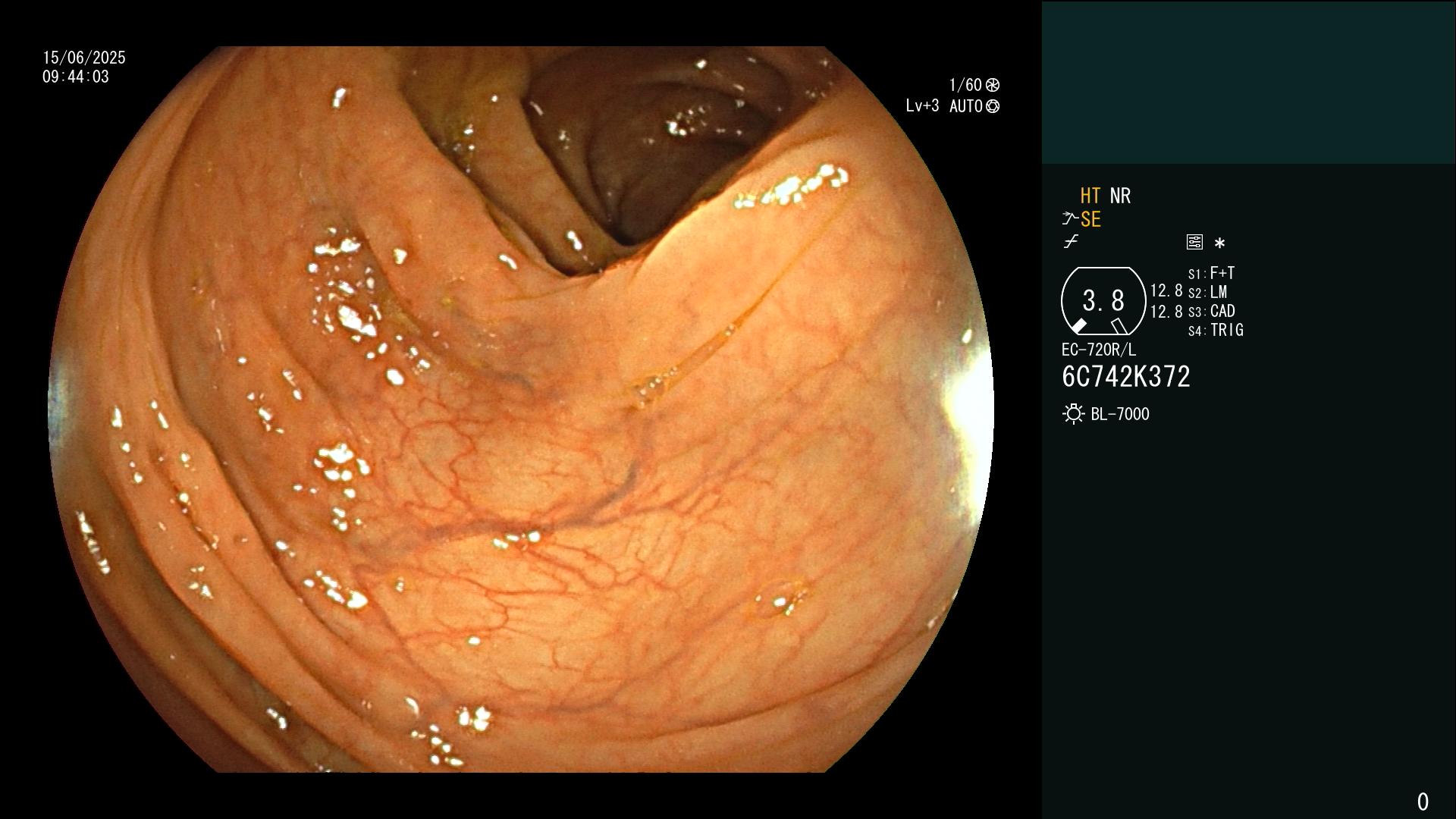Image resolution: width=1456 pixels, height=819 pixels.
Task: Click the serial number 6C742K372
Action: (1126, 376)
